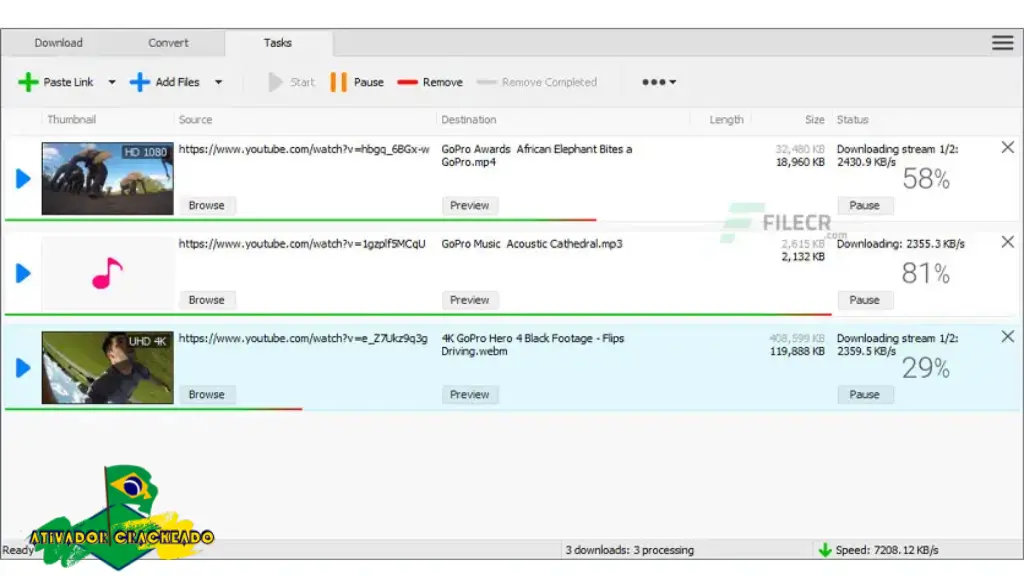The width and height of the screenshot is (1024, 576).
Task: Click the blue Add Files plus icon
Action: (140, 82)
